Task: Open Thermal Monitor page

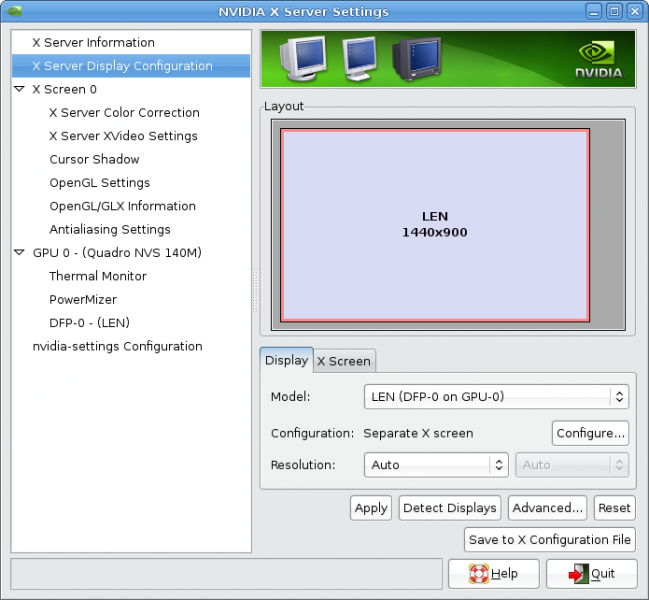Action: click(x=98, y=276)
